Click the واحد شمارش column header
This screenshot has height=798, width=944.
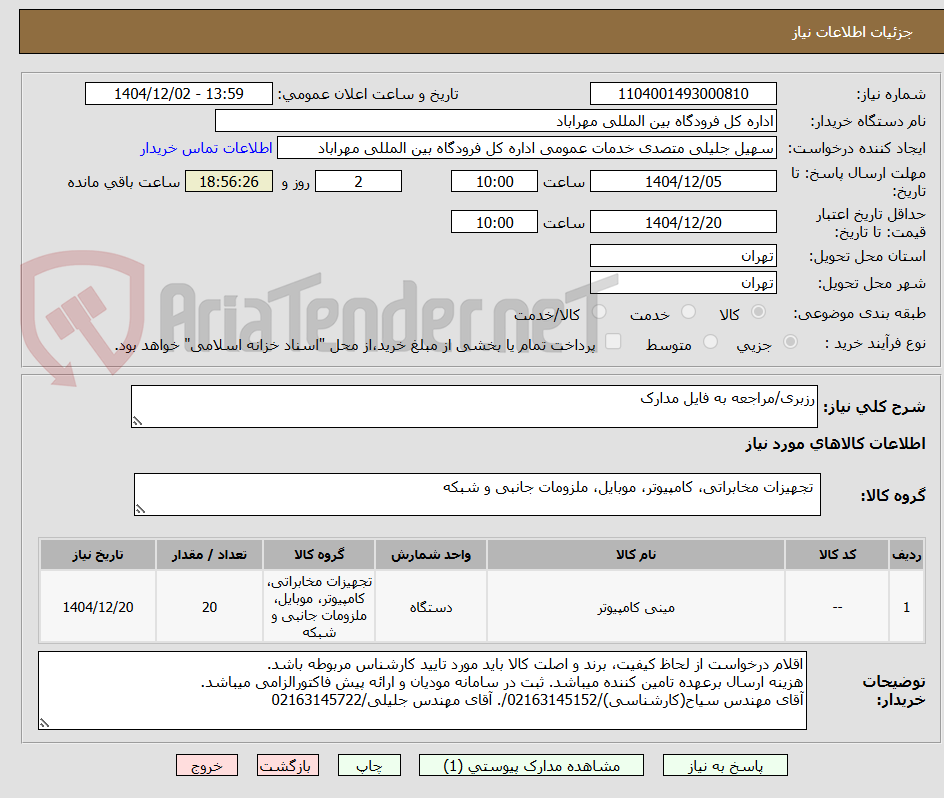click(431, 555)
